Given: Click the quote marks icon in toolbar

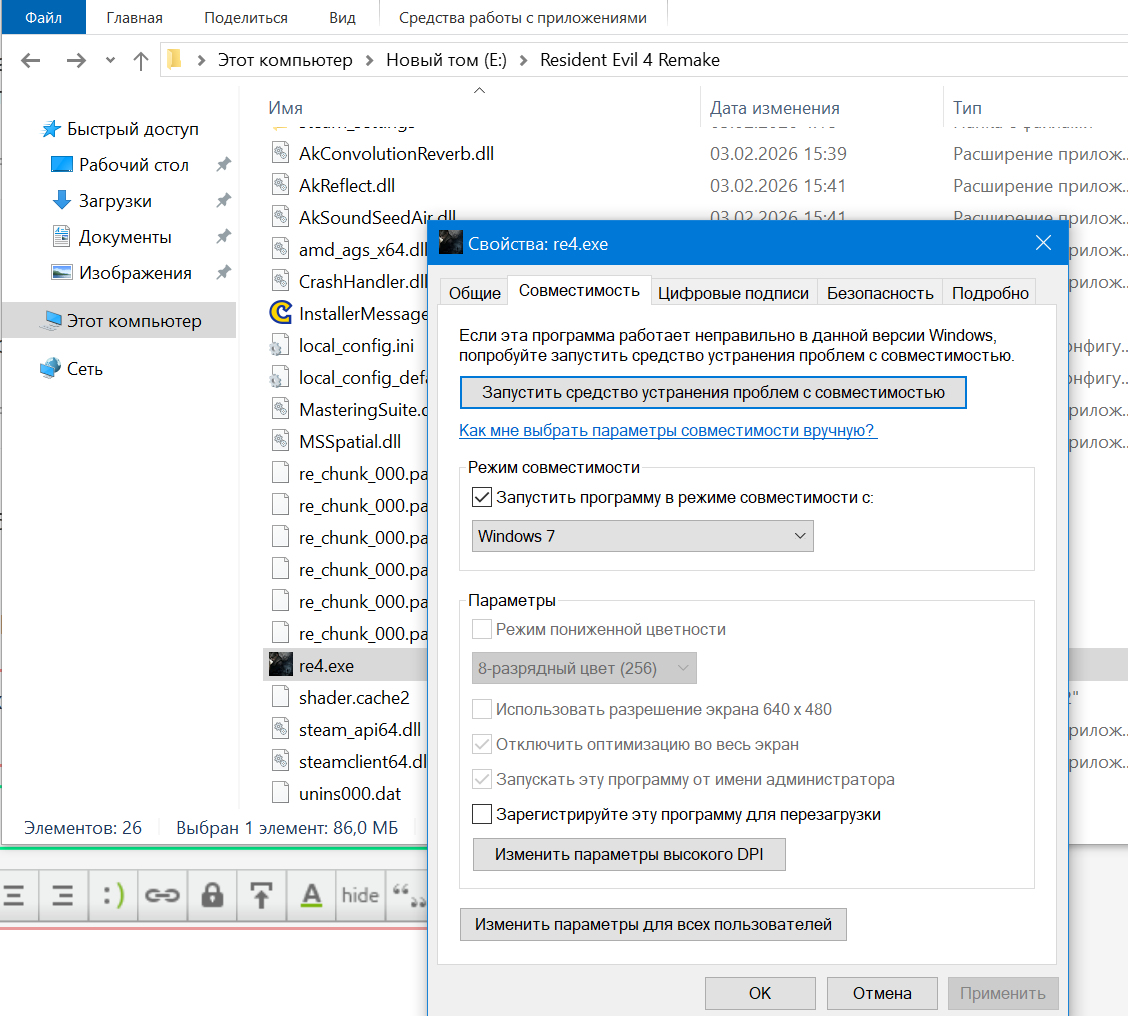Looking at the screenshot, I should click(406, 895).
